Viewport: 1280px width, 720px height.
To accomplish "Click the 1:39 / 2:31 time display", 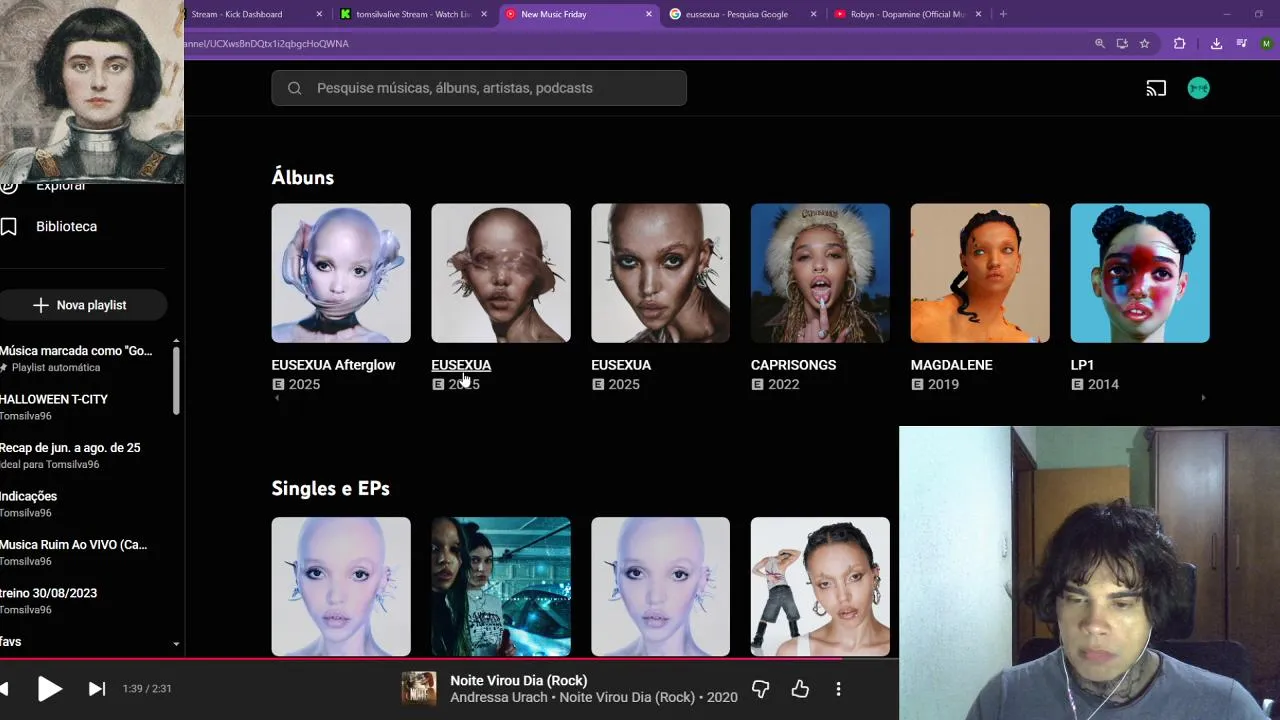I will click(x=147, y=689).
